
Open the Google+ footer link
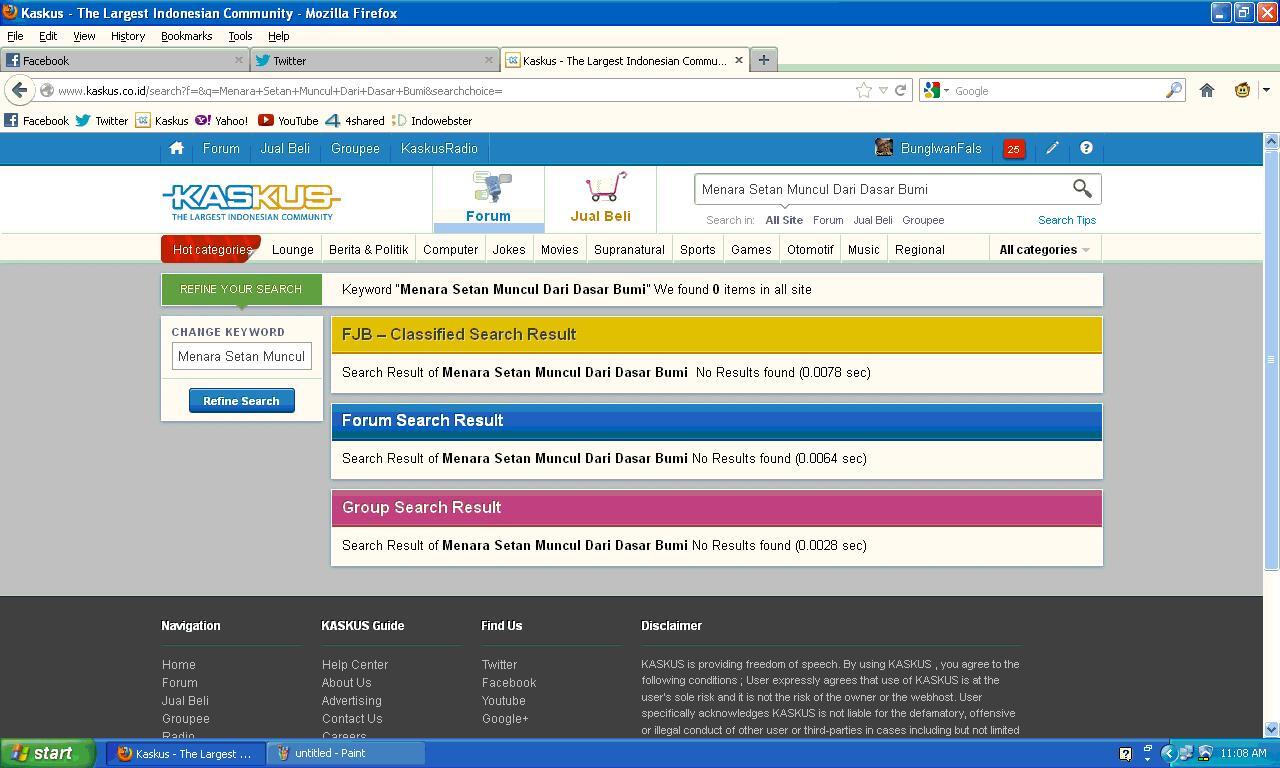(505, 719)
